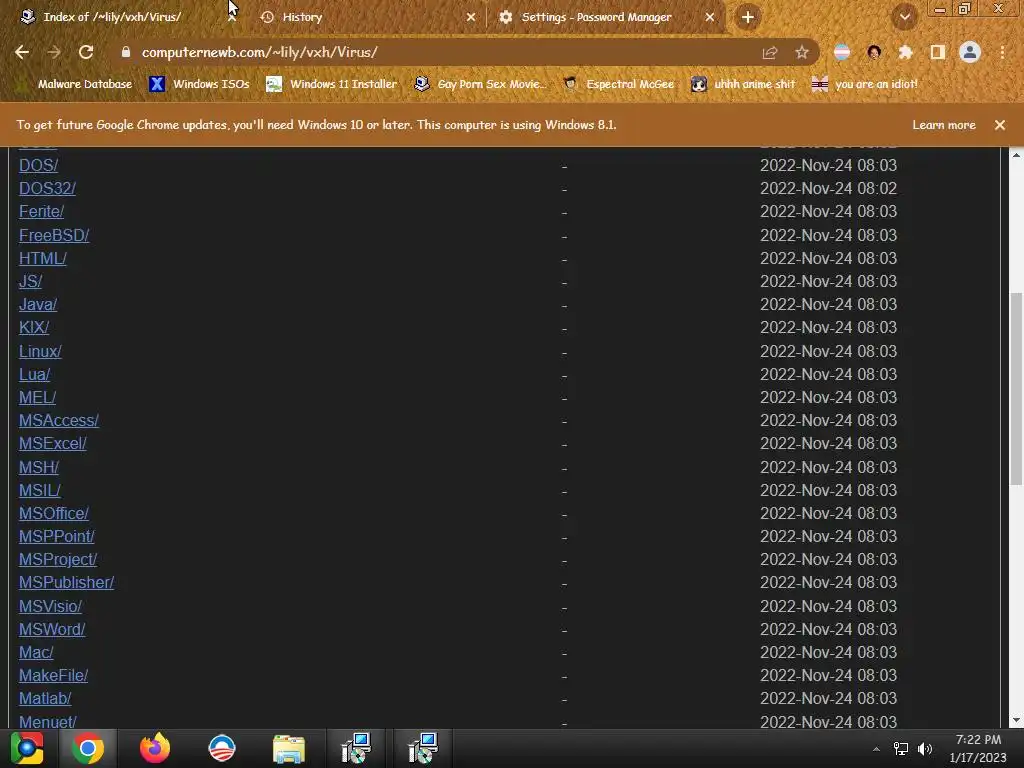Viewport: 1024px width, 768px height.
Task: Open the HTML/ directory
Action: [x=42, y=258]
